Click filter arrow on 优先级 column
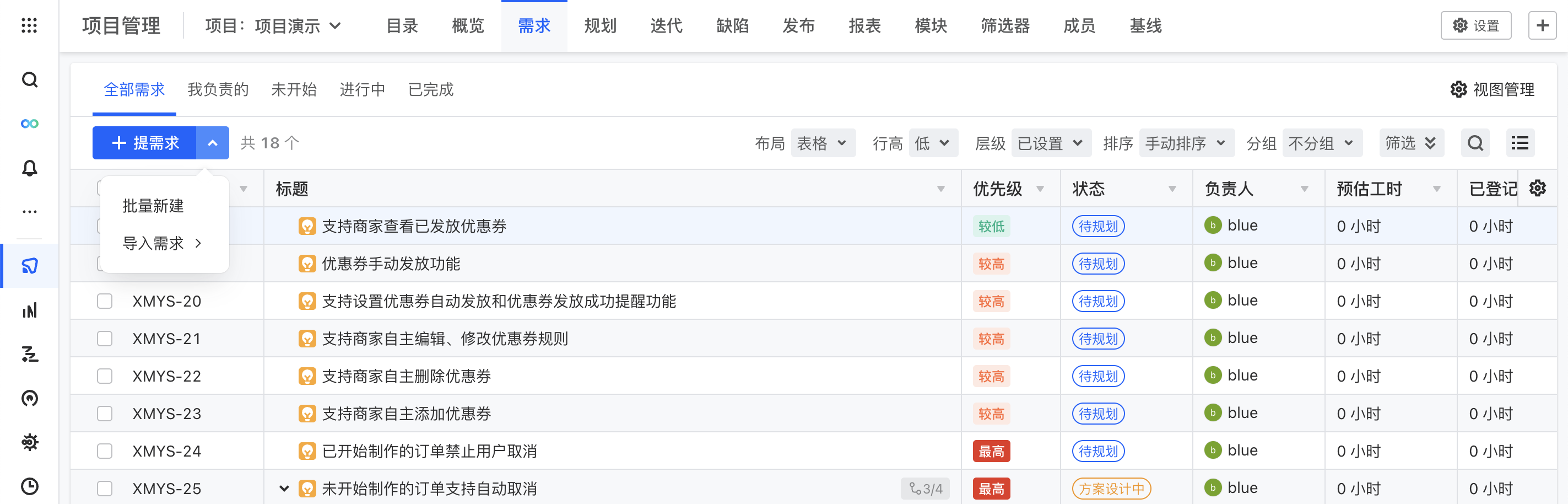 click(x=1040, y=189)
